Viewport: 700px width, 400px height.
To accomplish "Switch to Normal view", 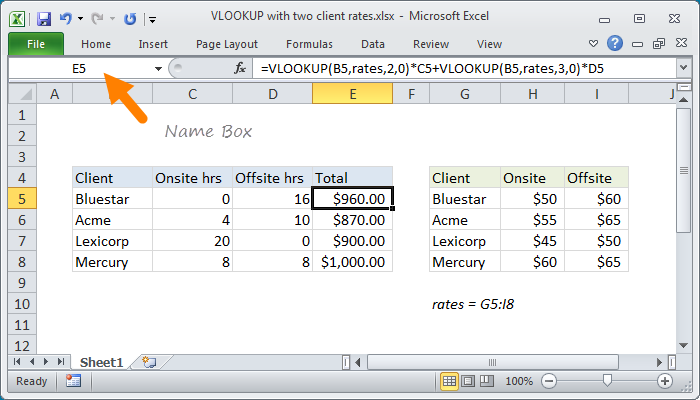I will 450,381.
